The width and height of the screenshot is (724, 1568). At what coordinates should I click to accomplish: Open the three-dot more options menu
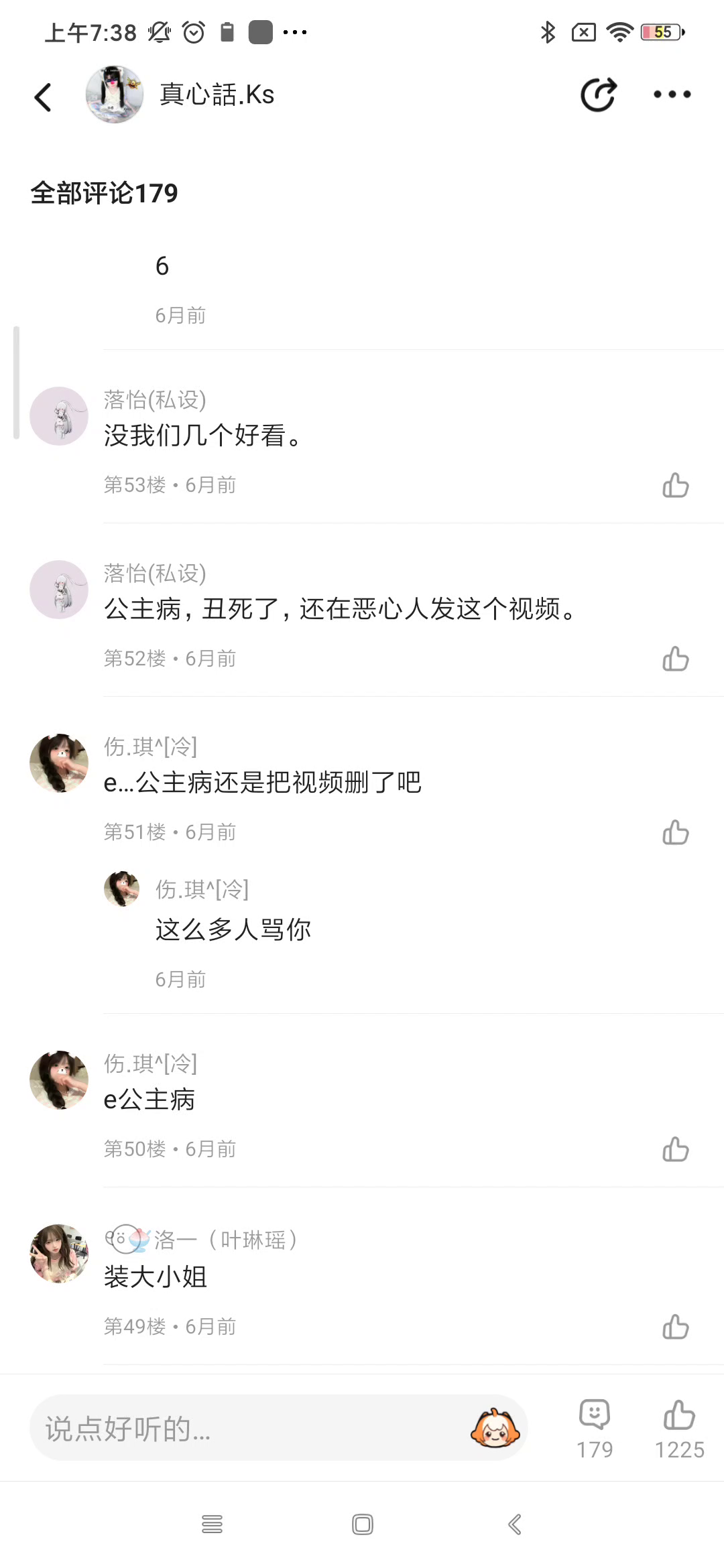click(x=672, y=94)
